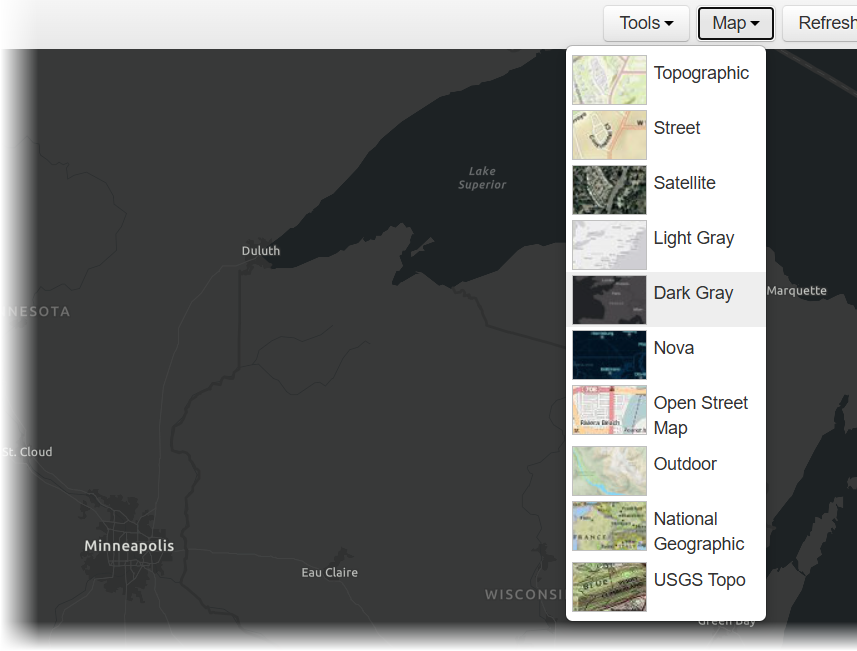This screenshot has width=857, height=651.
Task: Click the Lake Superior label on map
Action: pos(482,178)
